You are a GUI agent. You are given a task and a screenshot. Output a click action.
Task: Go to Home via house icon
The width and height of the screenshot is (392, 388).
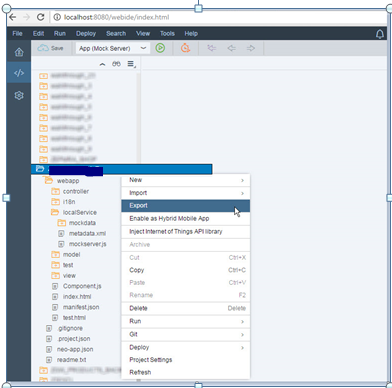click(x=19, y=52)
